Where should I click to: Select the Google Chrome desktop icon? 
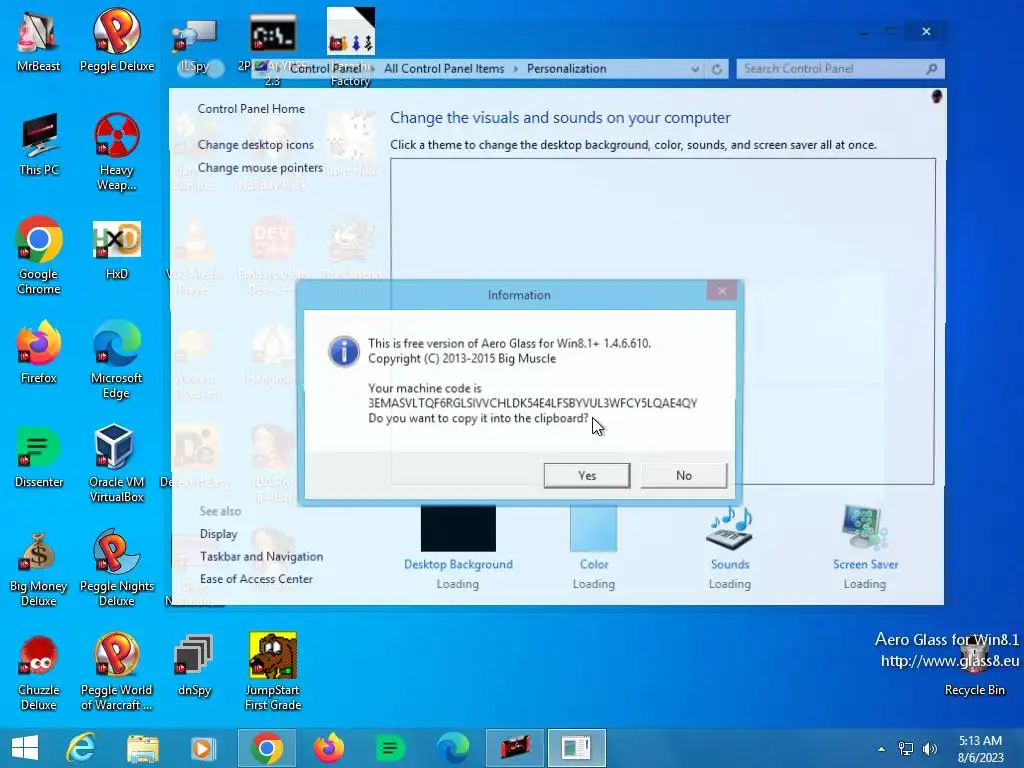coord(39,256)
